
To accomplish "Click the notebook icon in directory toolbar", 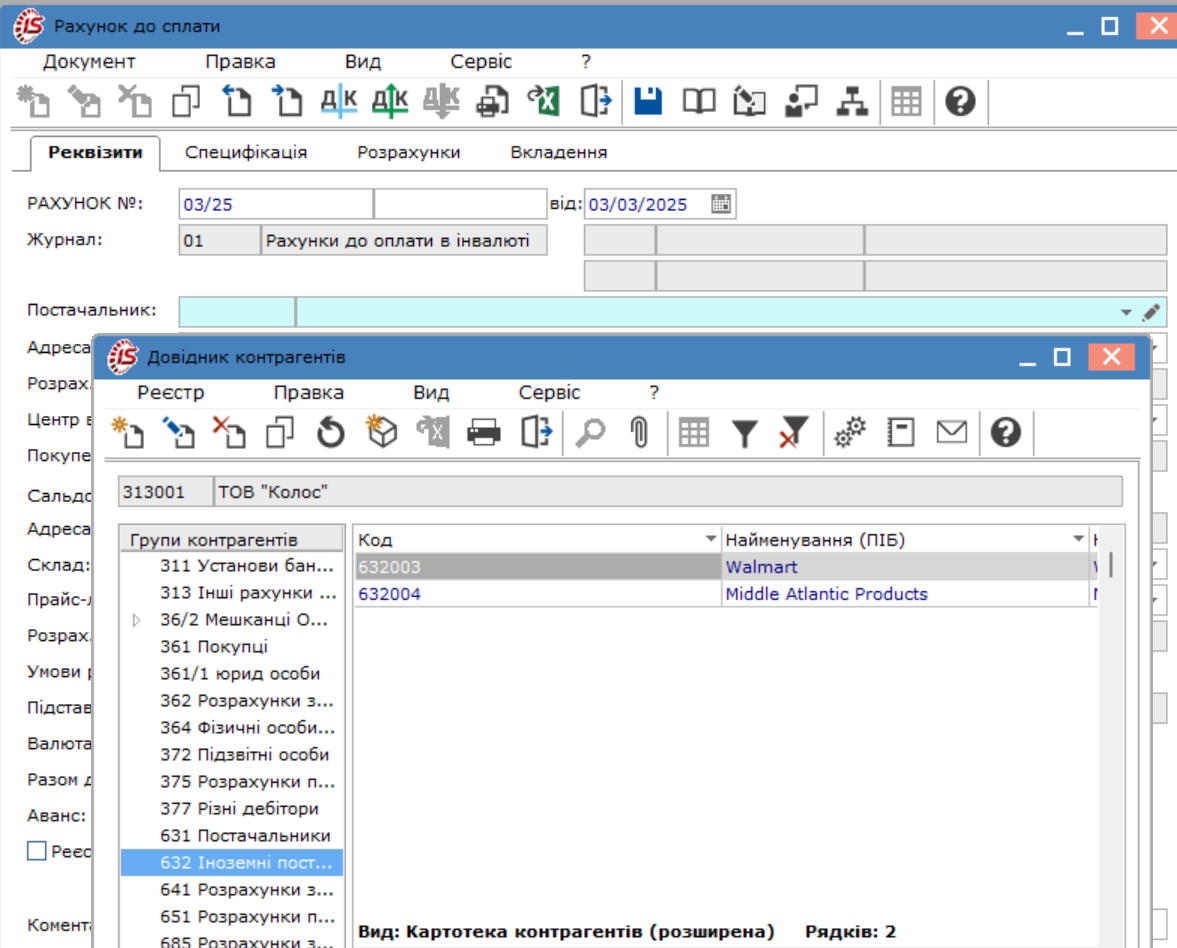I will pos(900,432).
